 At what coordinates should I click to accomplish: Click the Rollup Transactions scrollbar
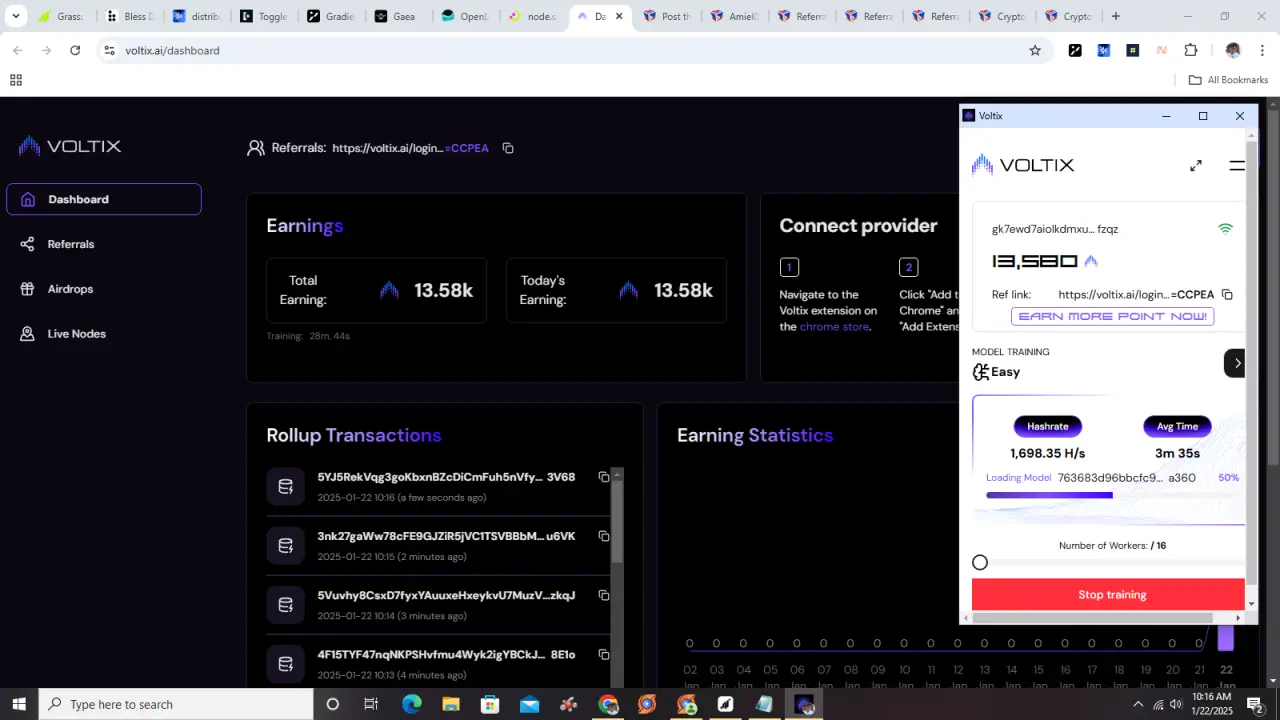[617, 520]
